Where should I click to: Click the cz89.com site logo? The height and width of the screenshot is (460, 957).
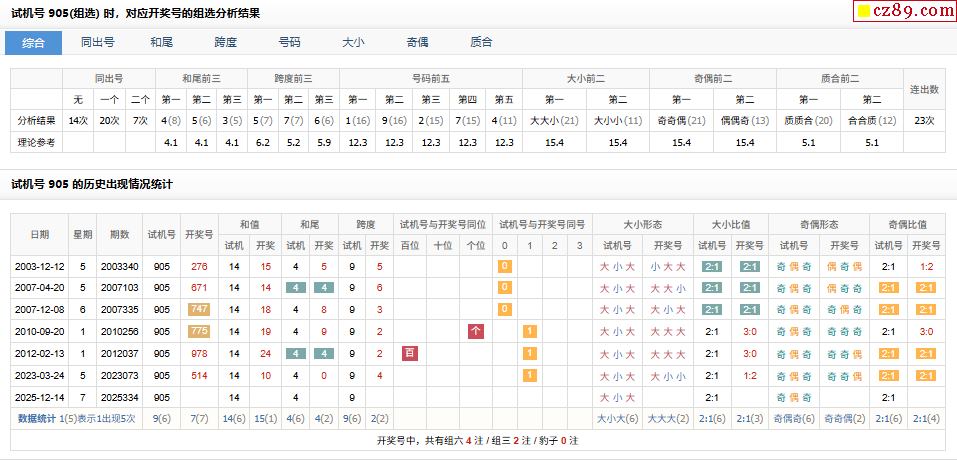pyautogui.click(x=903, y=11)
